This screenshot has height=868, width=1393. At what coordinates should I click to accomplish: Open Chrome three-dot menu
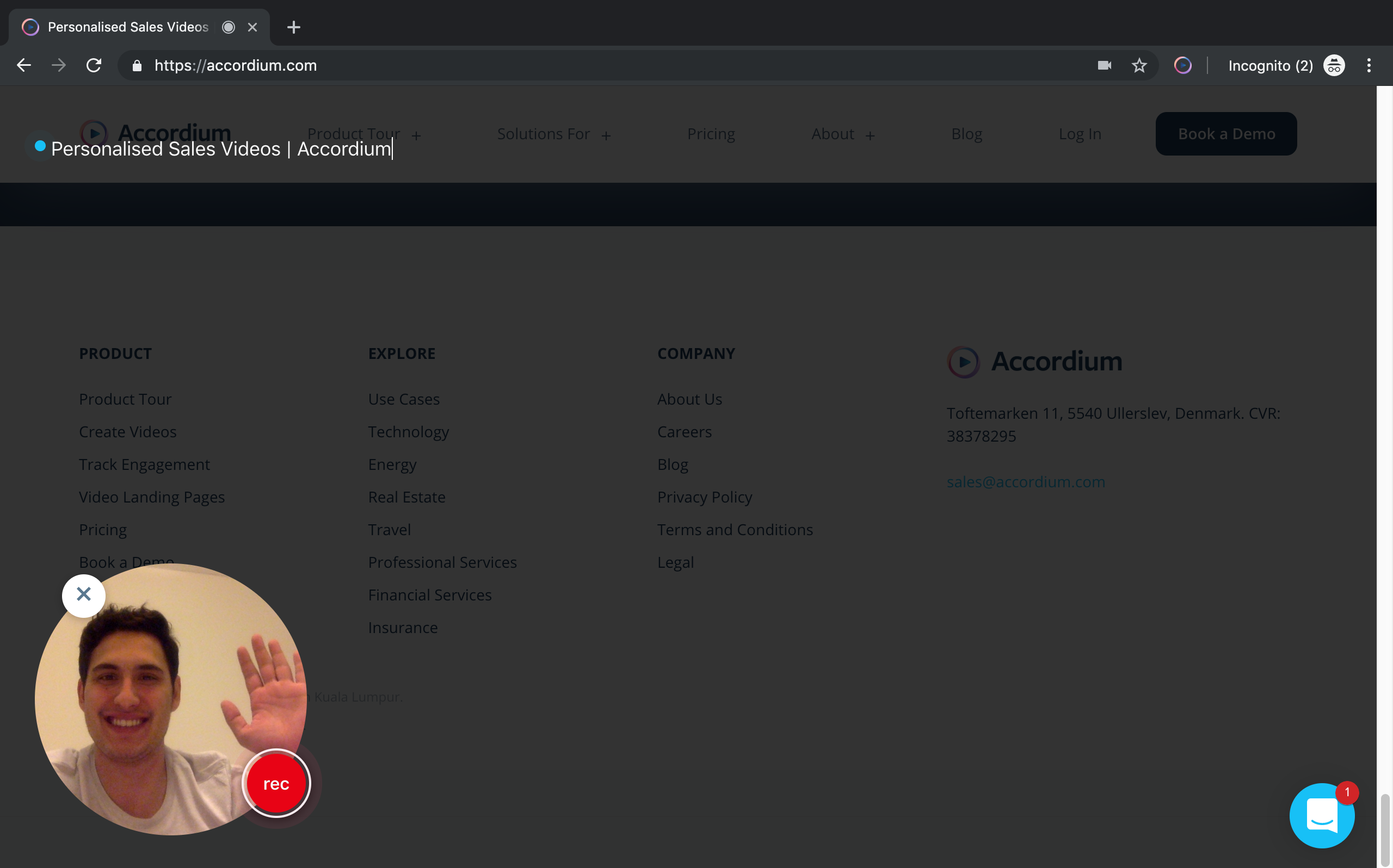point(1369,65)
